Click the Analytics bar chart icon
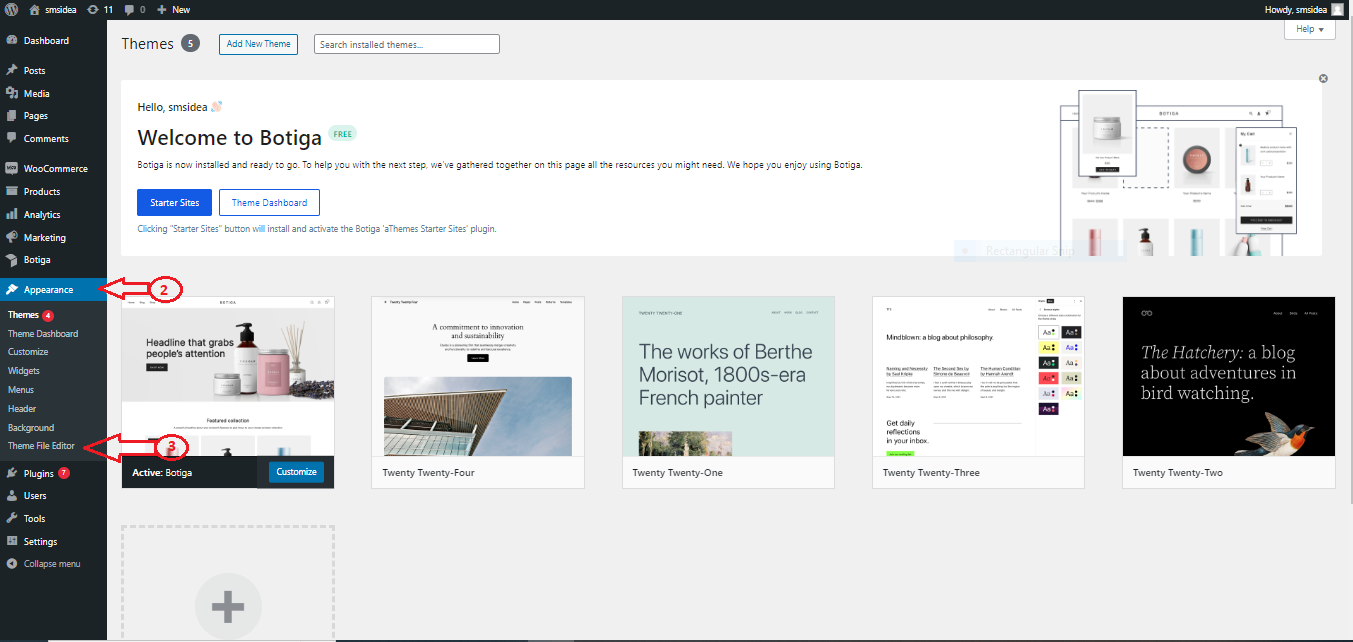 [11, 214]
